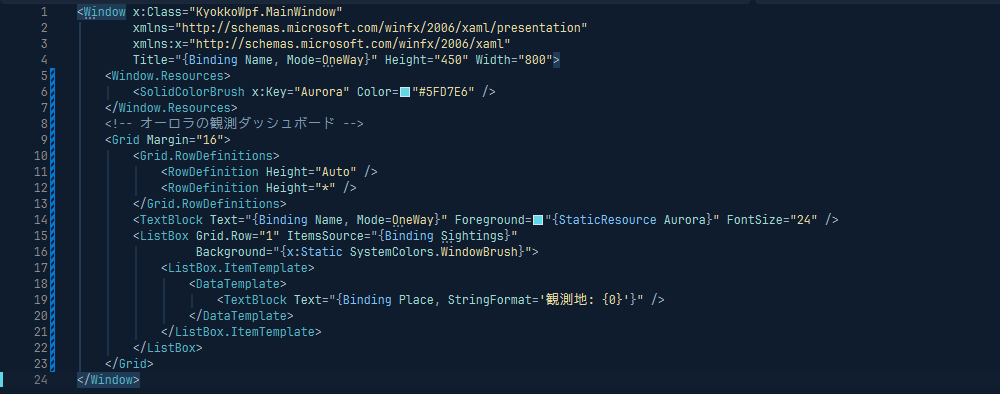Click the ListBox Grid.Row="1" tag
The image size is (1000, 394).
coord(206,236)
